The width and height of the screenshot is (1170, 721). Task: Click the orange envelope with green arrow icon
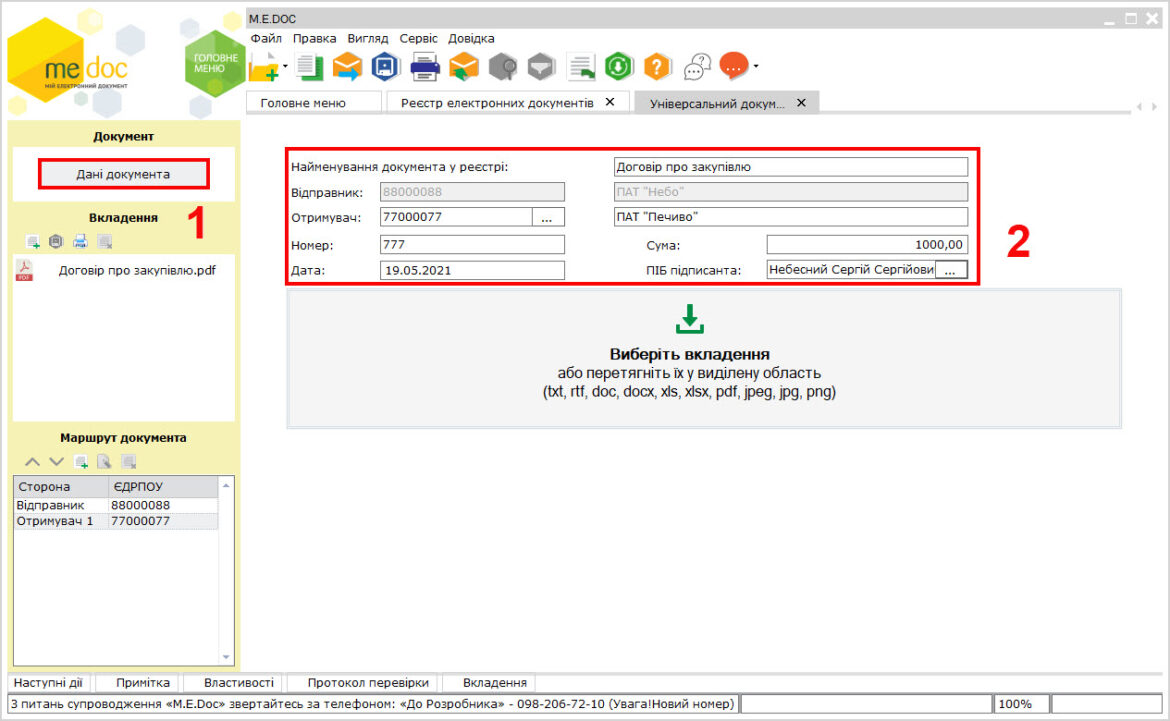coord(463,67)
